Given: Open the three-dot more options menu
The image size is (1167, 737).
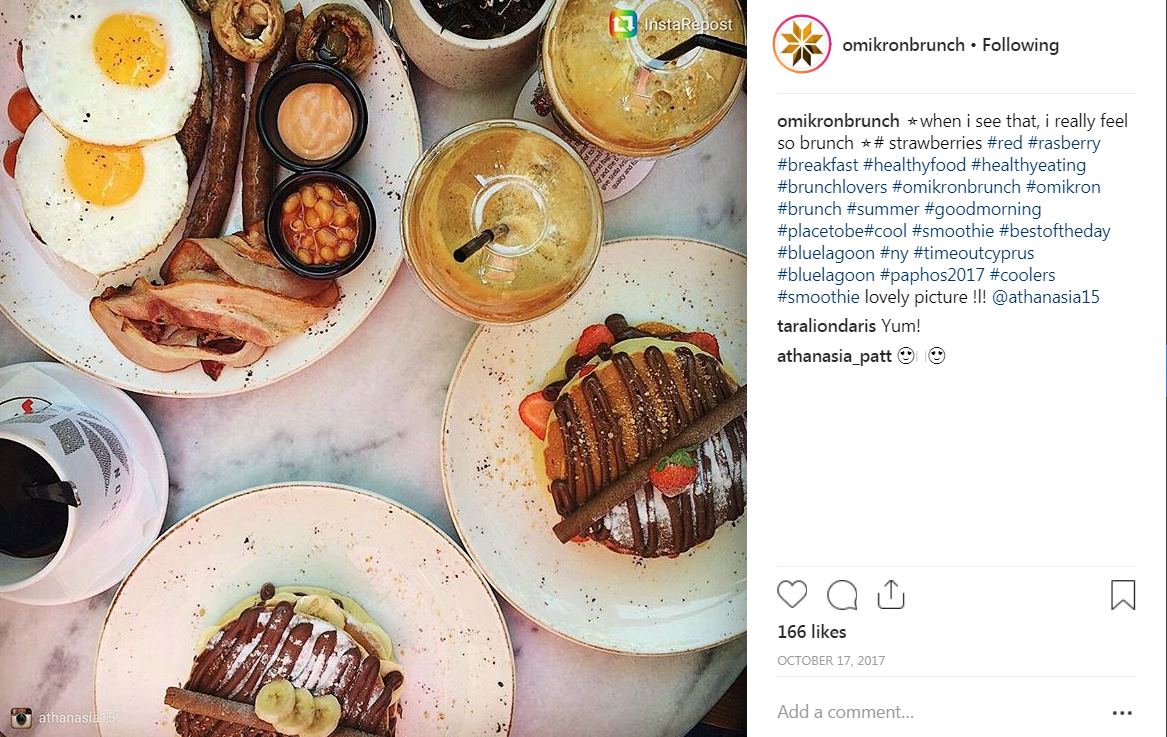Looking at the screenshot, I should pos(1122,712).
